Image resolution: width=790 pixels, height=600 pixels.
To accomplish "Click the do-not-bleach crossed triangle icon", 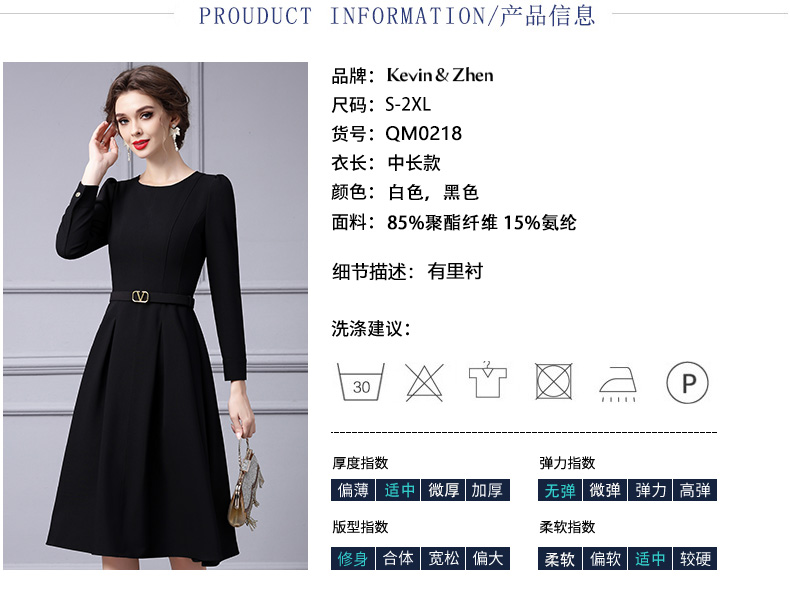I will (x=424, y=382).
